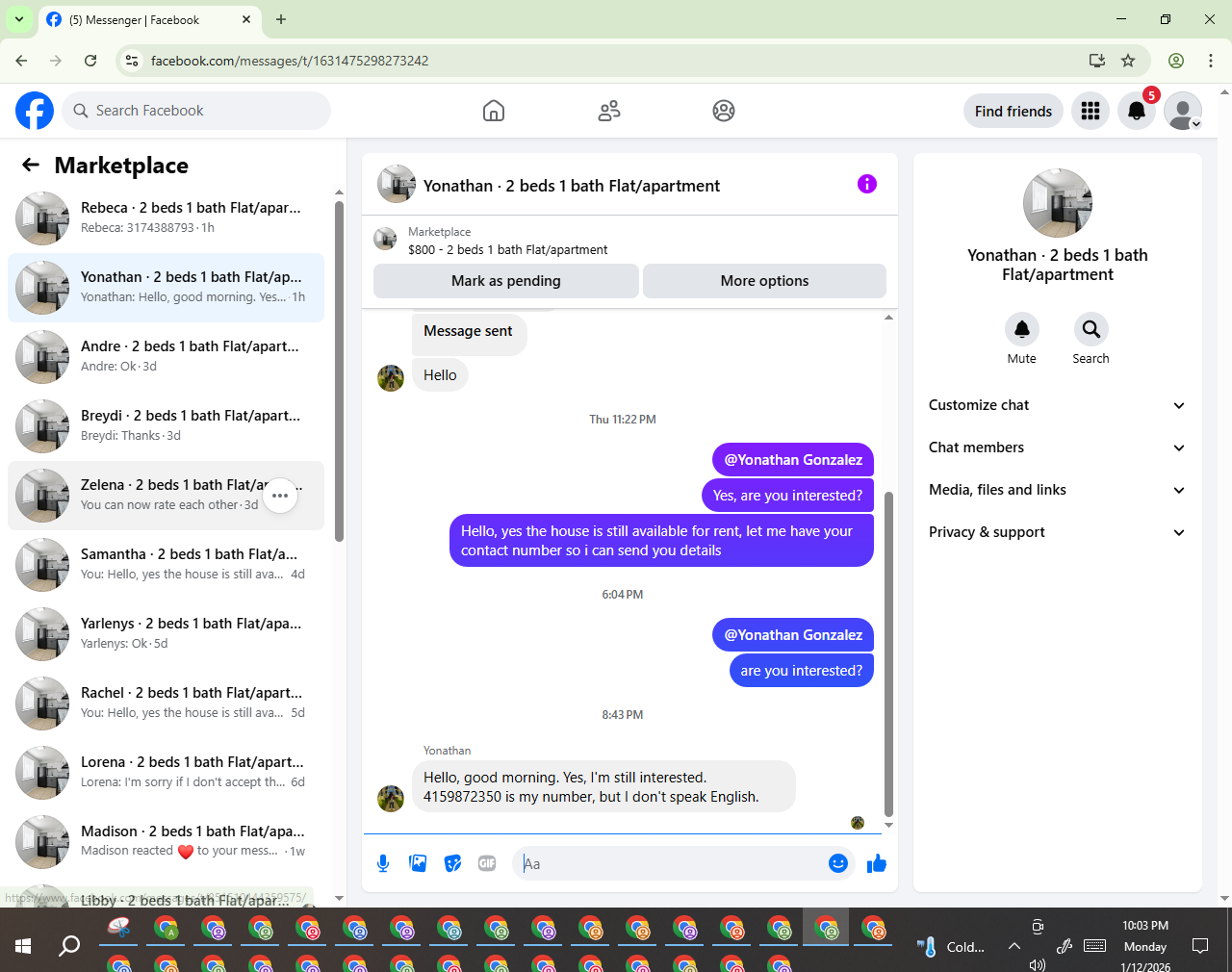
Task: Reload the page in browser
Action: point(90,61)
